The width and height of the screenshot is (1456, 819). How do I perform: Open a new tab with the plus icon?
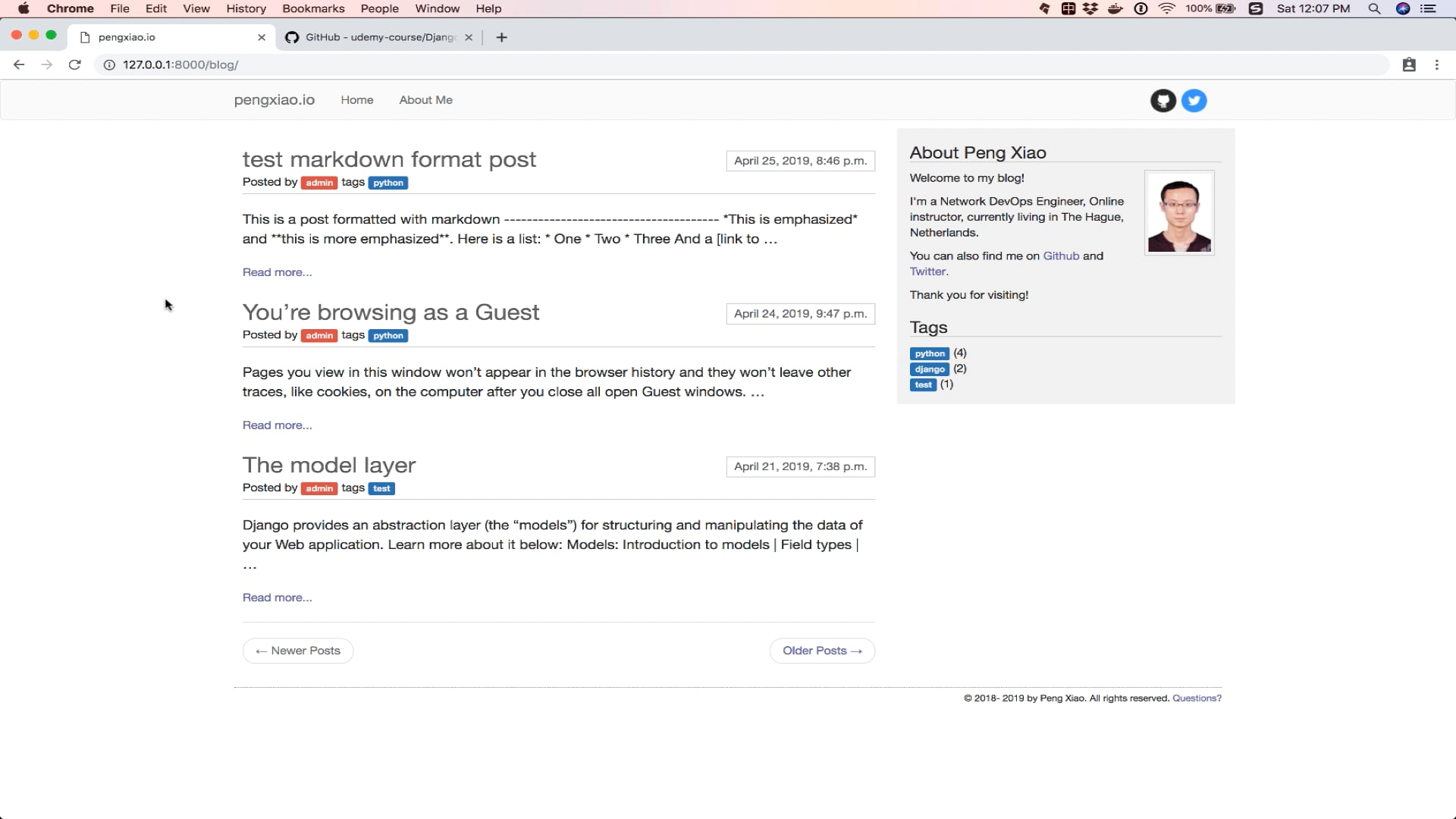coord(501,37)
